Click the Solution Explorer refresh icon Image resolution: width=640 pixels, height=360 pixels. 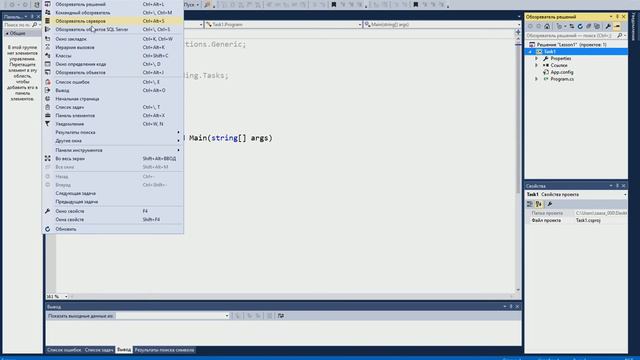580,26
